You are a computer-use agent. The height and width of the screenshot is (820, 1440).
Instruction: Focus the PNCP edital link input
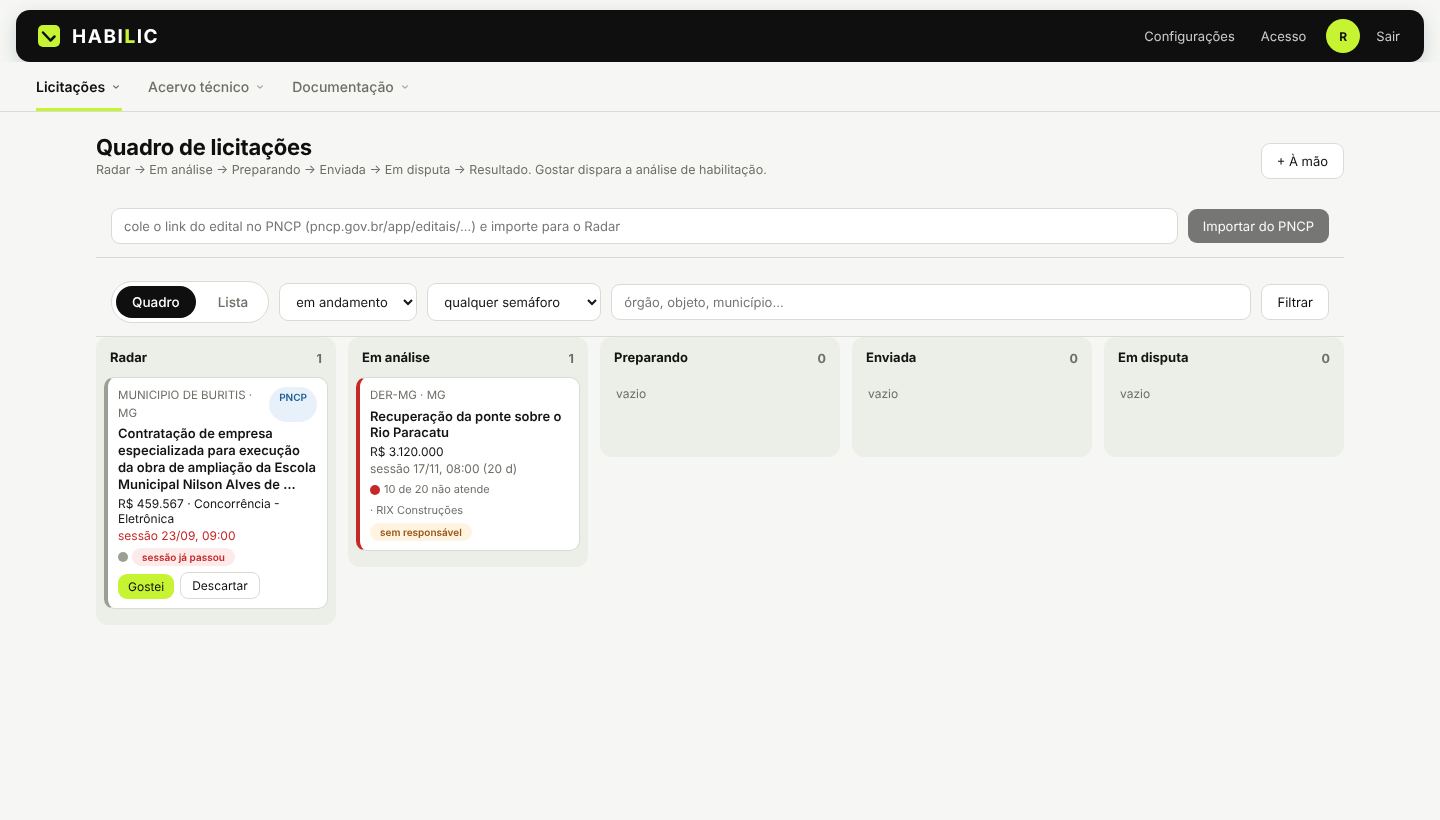point(644,226)
